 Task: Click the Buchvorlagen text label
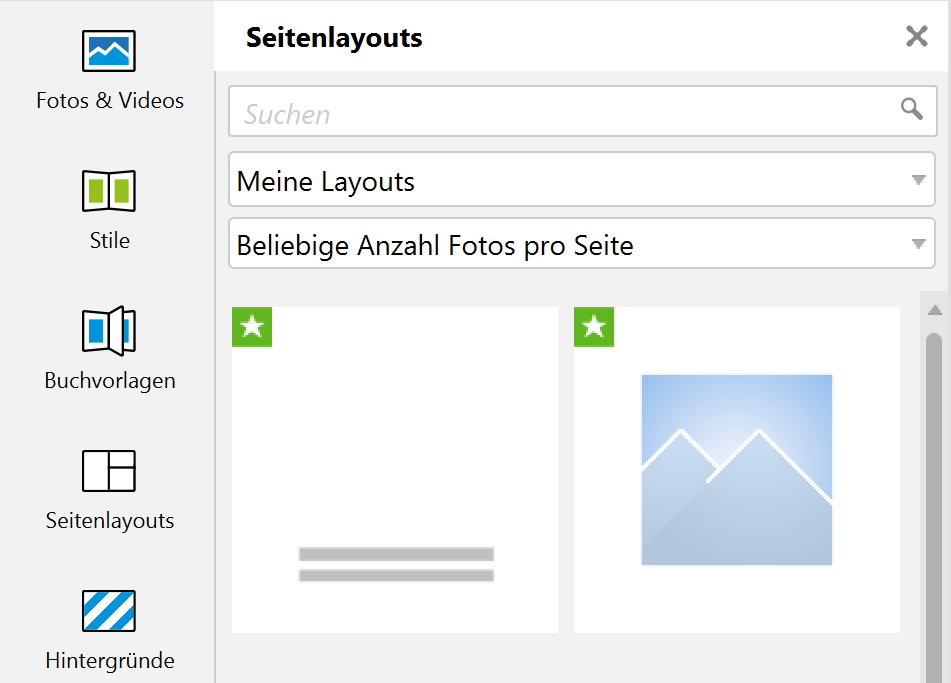[x=110, y=381]
